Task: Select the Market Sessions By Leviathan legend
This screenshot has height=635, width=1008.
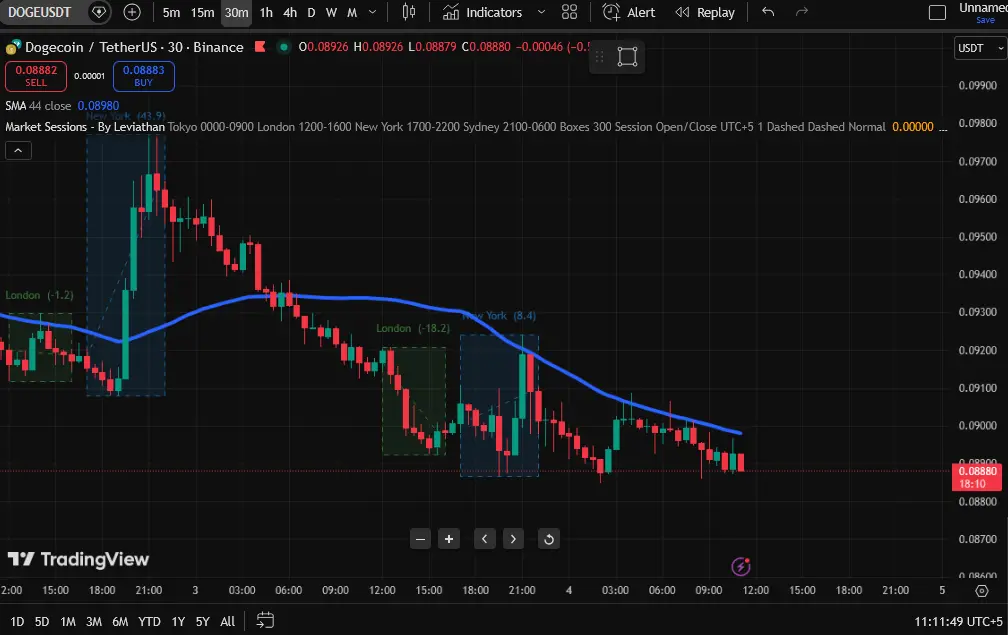Action: click(x=85, y=127)
